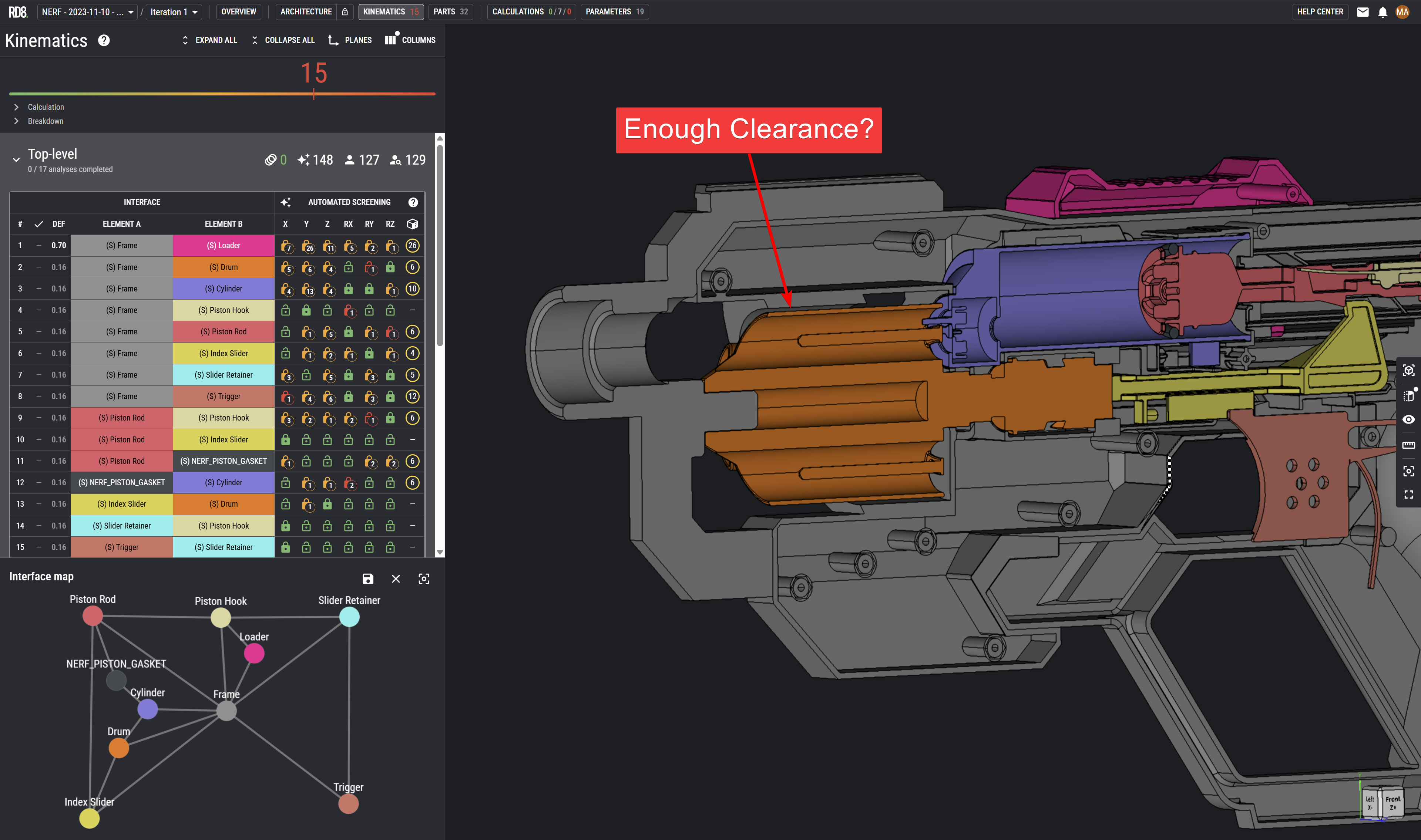1421x840 pixels.
Task: Open the PARAMETERS tab
Action: pos(614,12)
